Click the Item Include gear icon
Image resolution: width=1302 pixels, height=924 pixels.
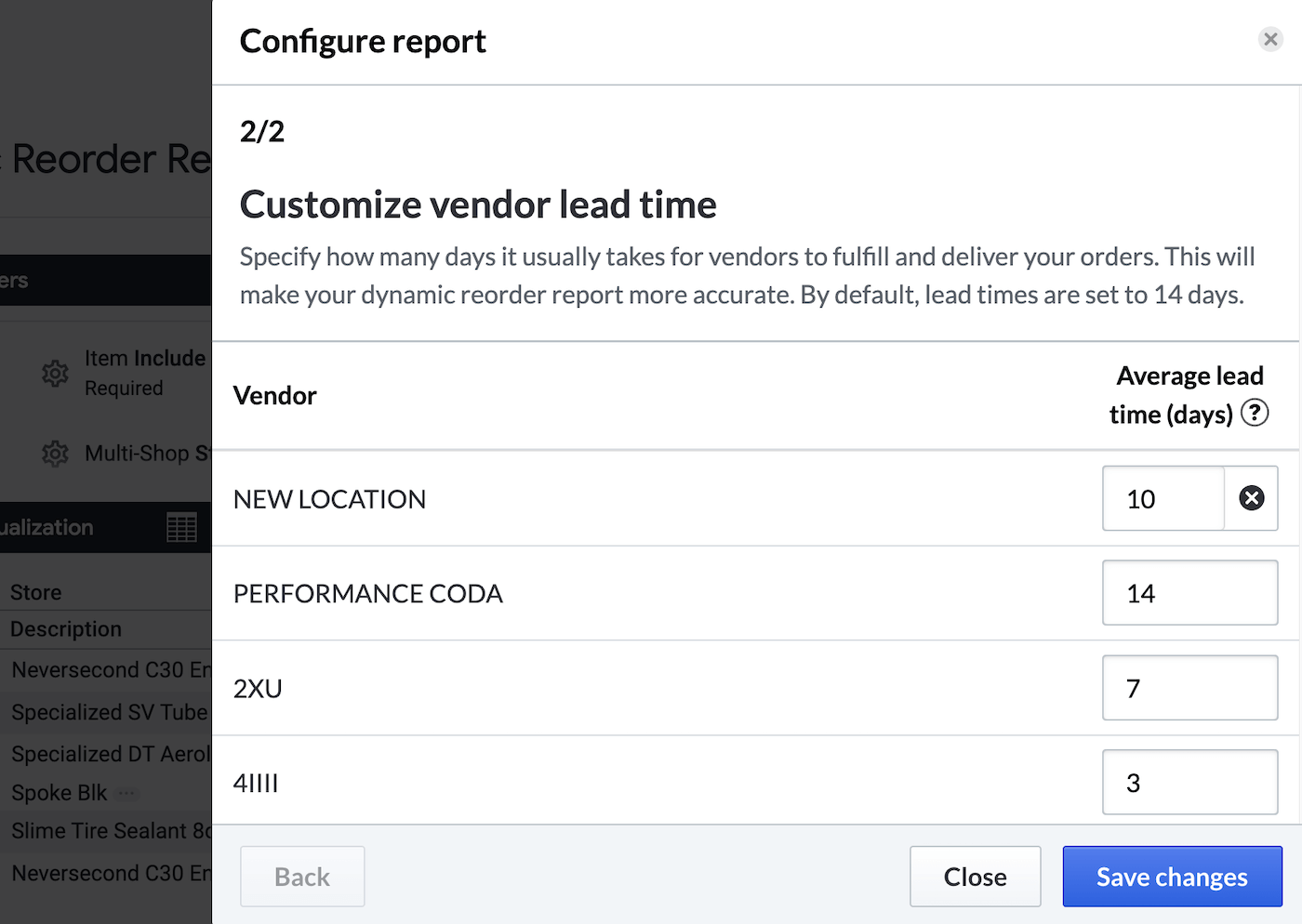tap(55, 373)
